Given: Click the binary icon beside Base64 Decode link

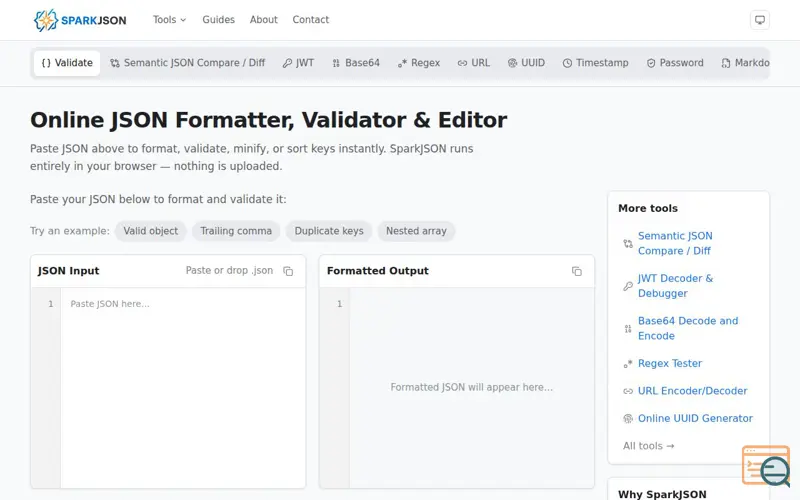Looking at the screenshot, I should (628, 329).
